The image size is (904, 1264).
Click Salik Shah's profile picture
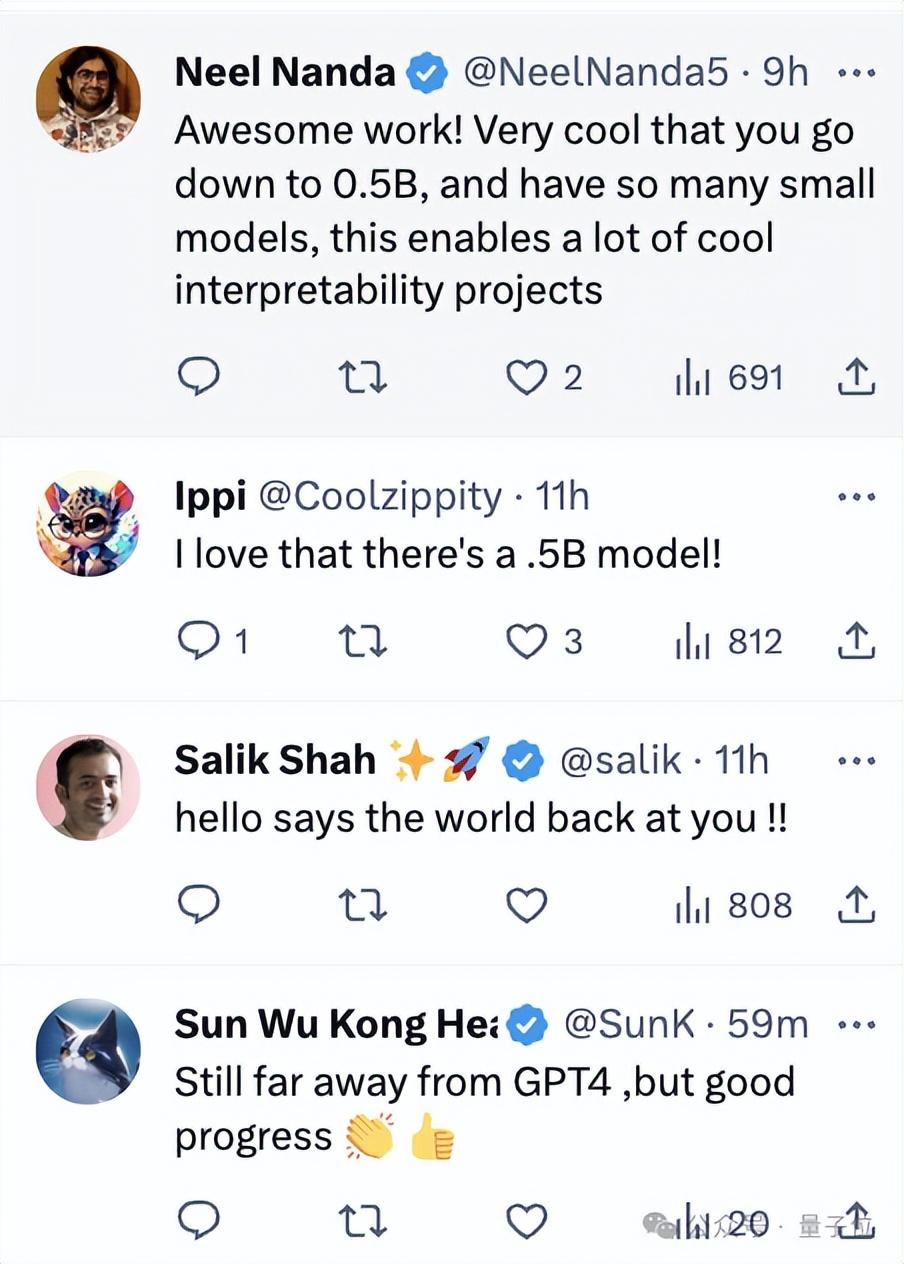tap(88, 787)
